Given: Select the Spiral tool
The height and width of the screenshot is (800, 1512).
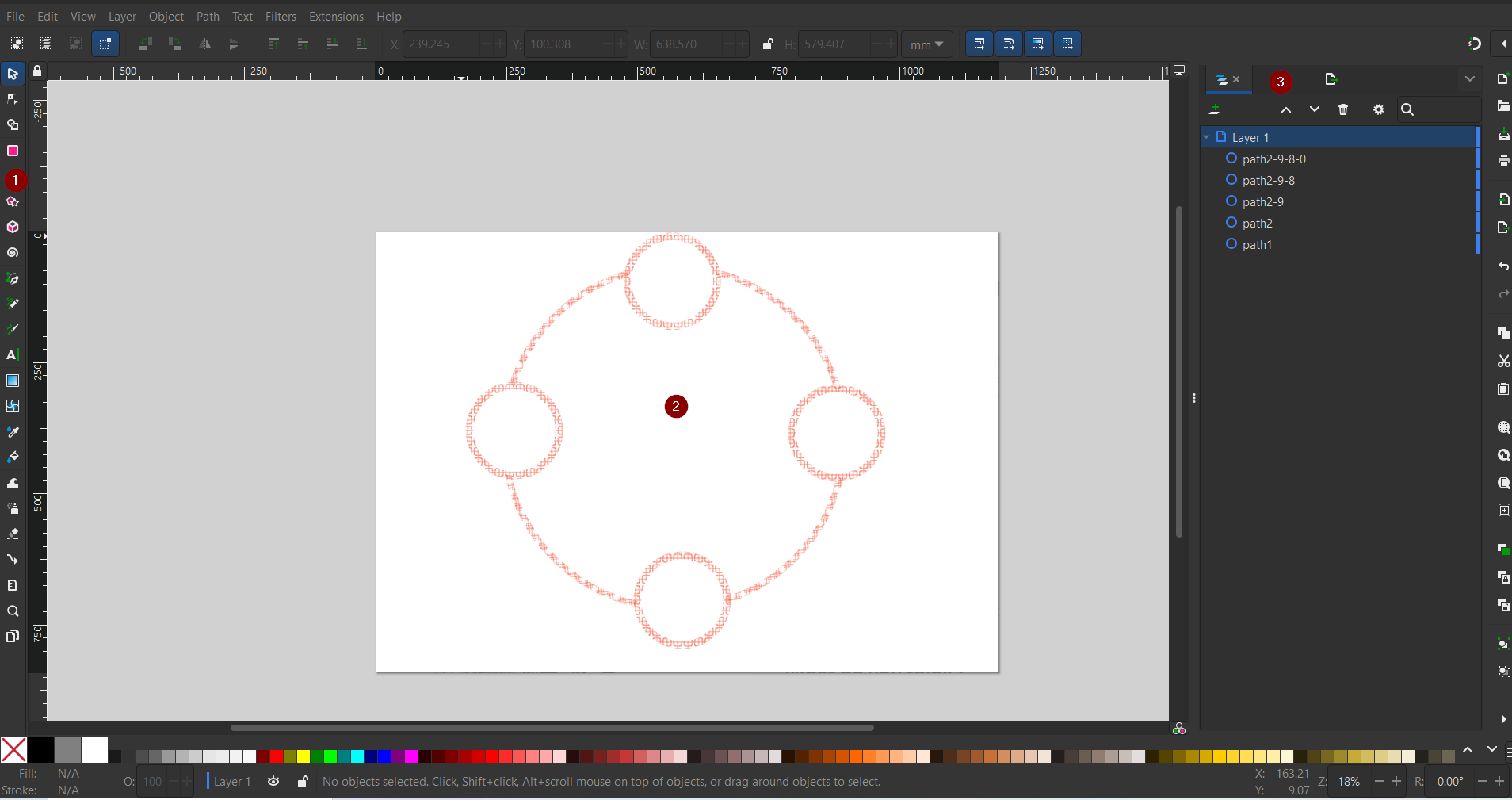Looking at the screenshot, I should 13,253.
